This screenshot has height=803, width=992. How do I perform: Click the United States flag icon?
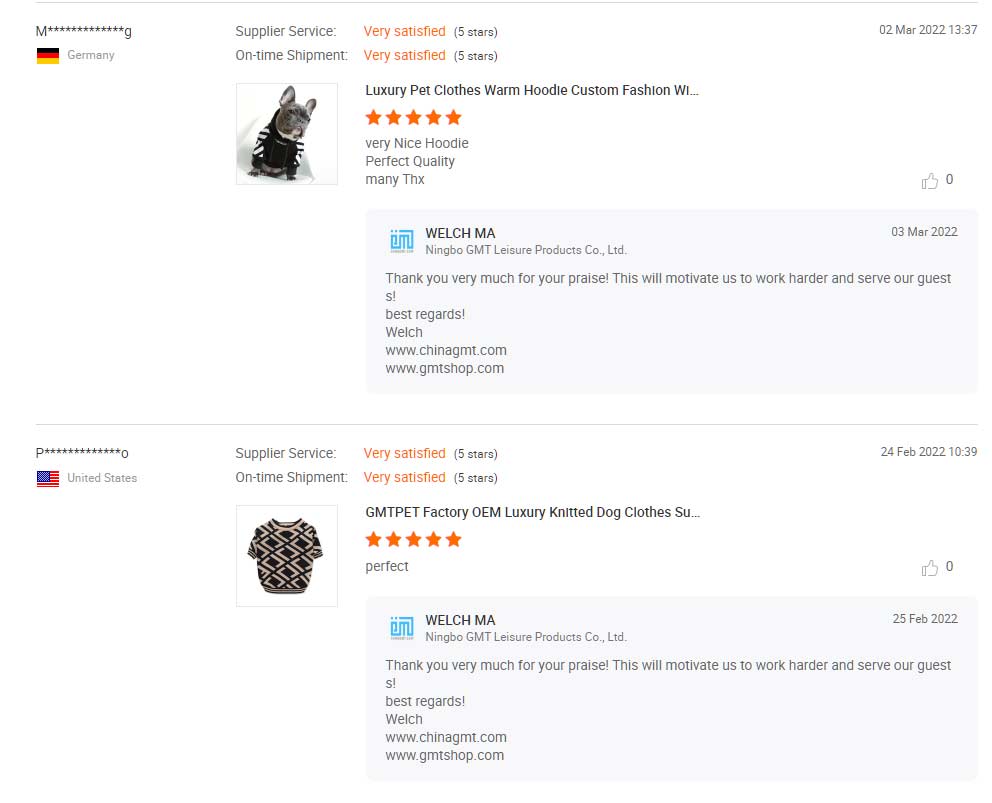(48, 479)
